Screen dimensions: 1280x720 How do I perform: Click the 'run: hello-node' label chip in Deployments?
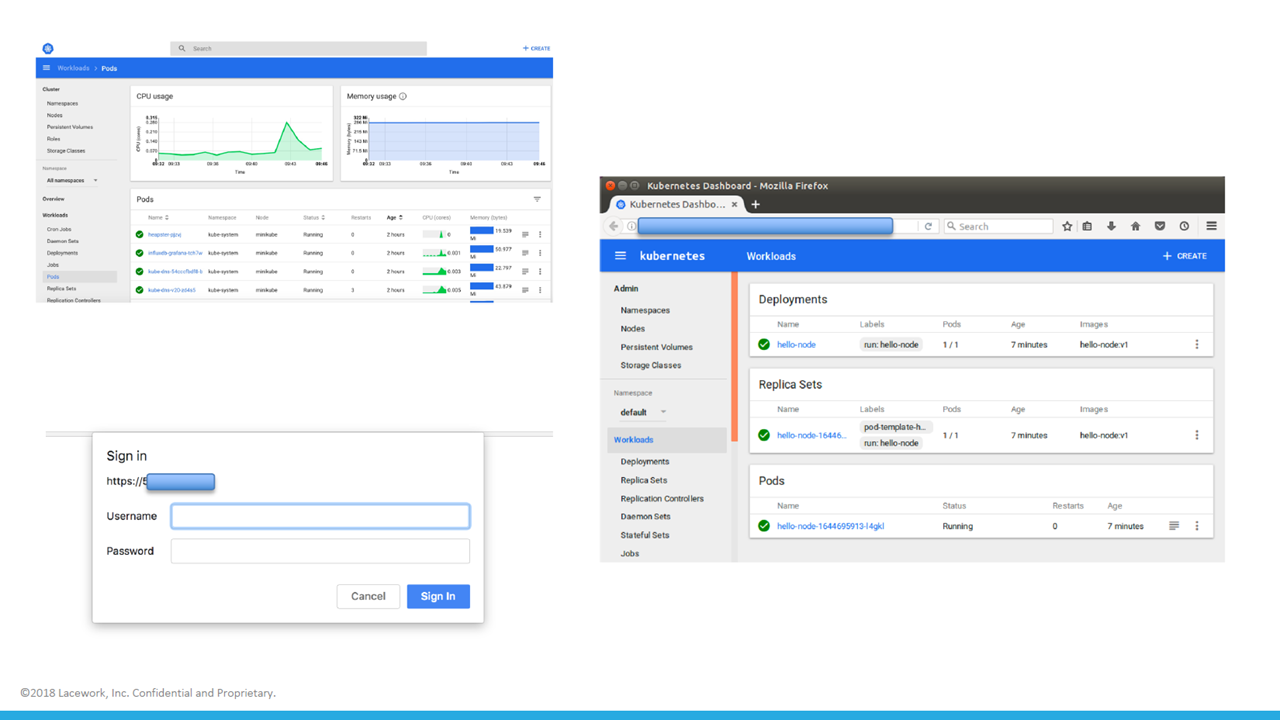click(x=891, y=344)
